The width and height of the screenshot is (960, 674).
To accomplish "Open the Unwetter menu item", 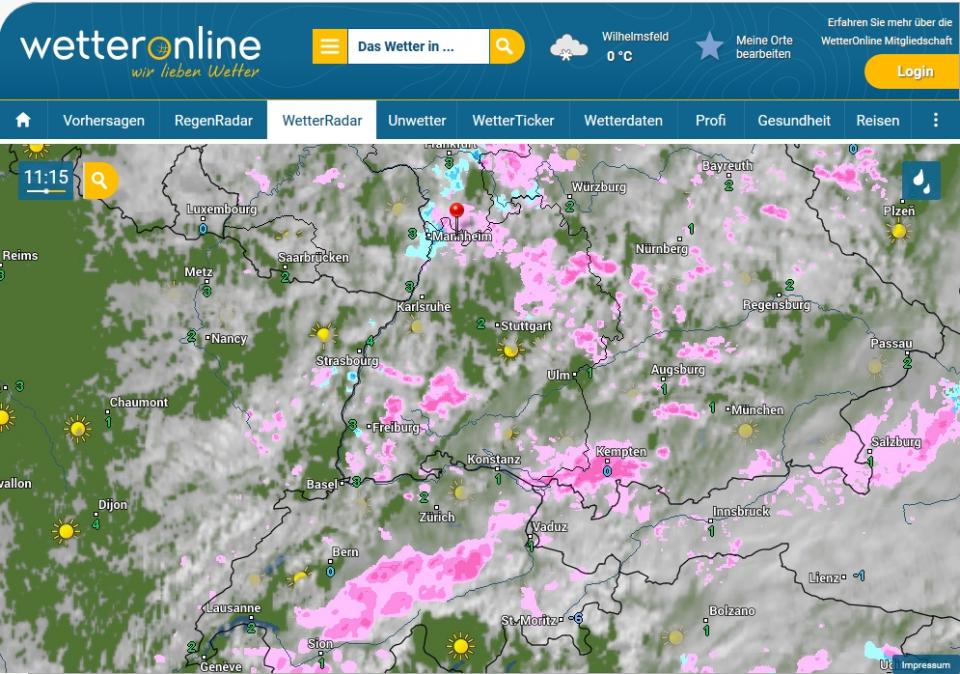I will [417, 120].
